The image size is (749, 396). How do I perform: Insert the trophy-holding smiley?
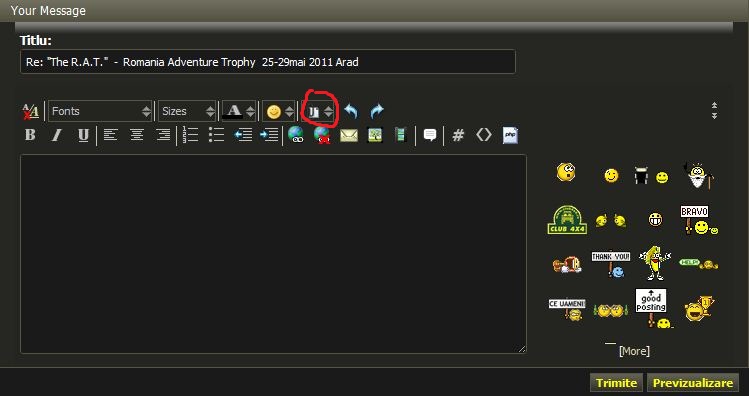(x=699, y=309)
